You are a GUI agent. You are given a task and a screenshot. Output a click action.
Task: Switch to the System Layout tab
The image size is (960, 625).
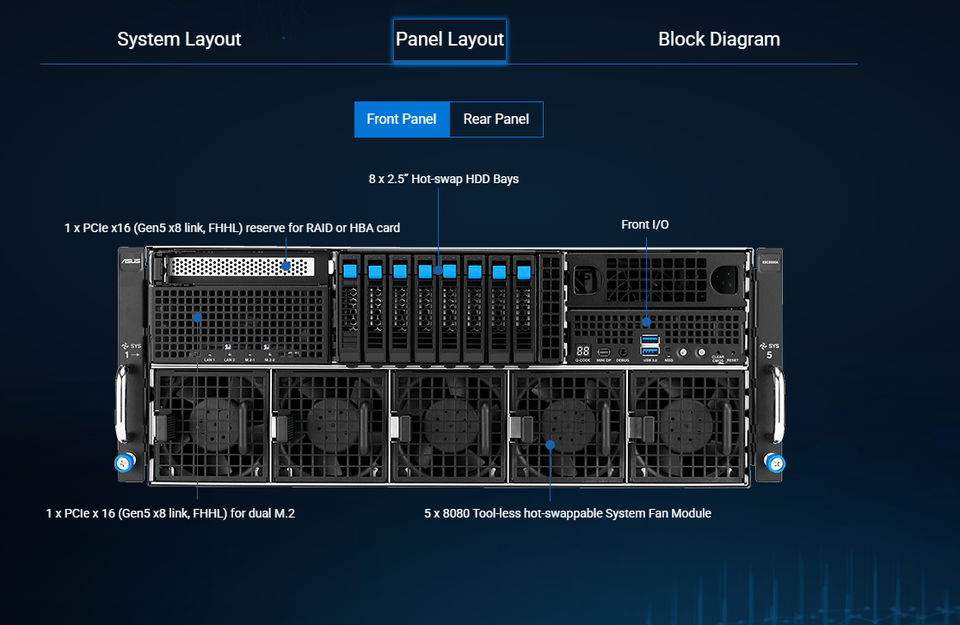point(179,39)
